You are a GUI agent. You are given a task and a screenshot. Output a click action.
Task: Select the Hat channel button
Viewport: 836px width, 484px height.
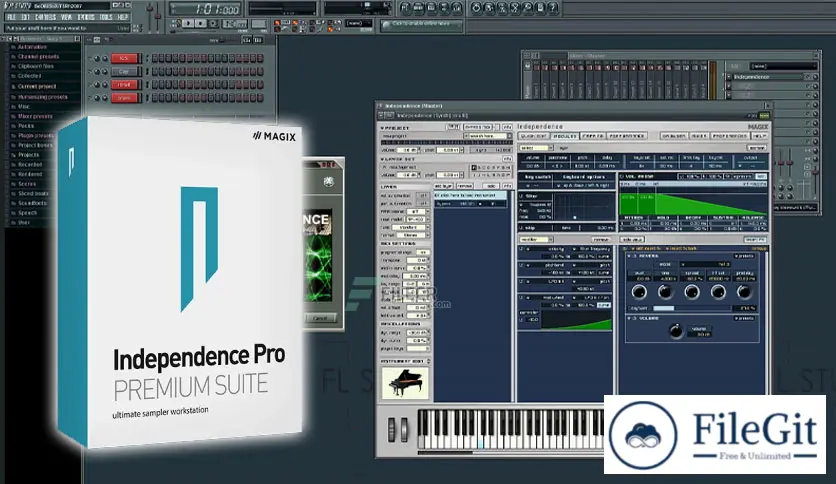(x=125, y=85)
